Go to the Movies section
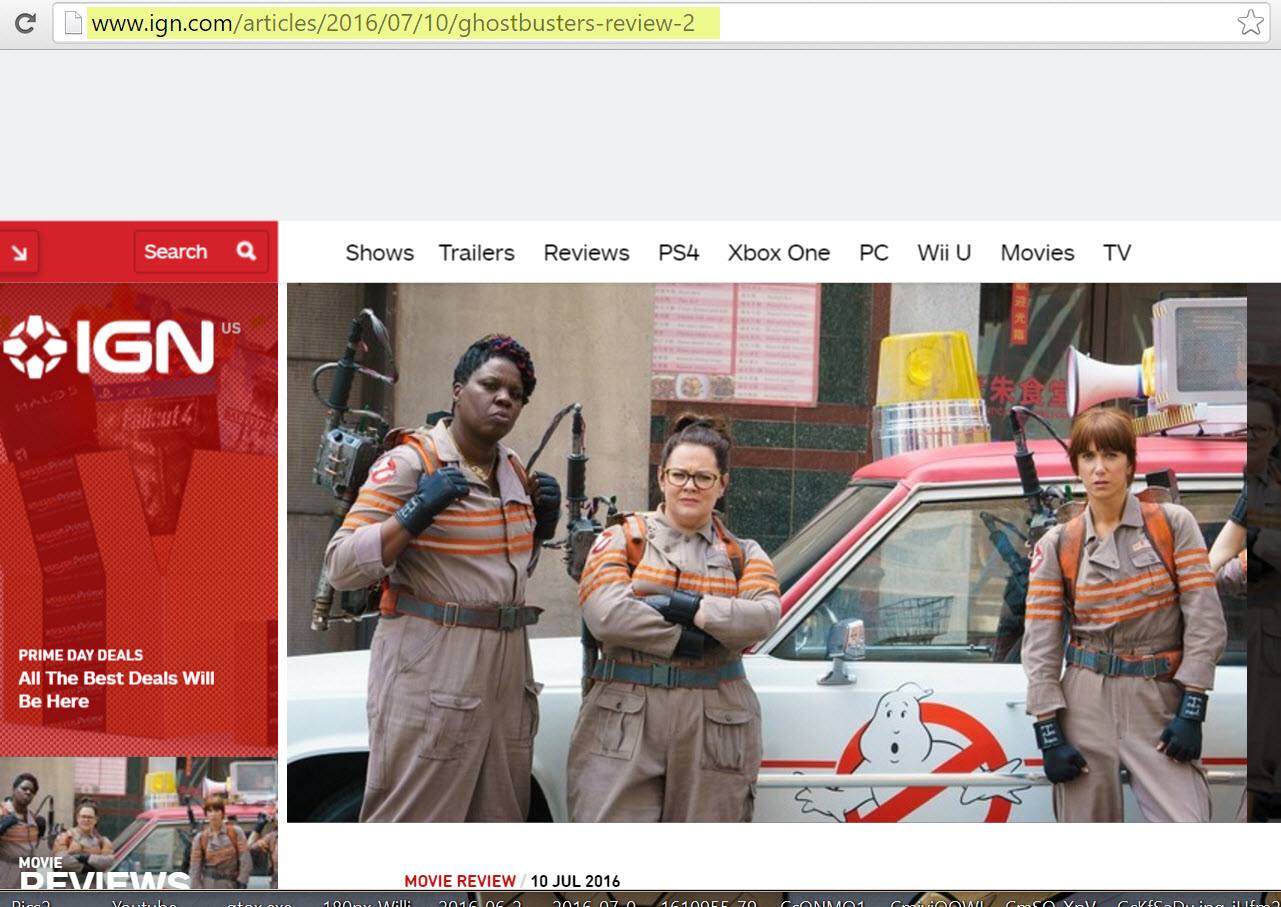Screen dimensions: 1281x907 point(1038,253)
